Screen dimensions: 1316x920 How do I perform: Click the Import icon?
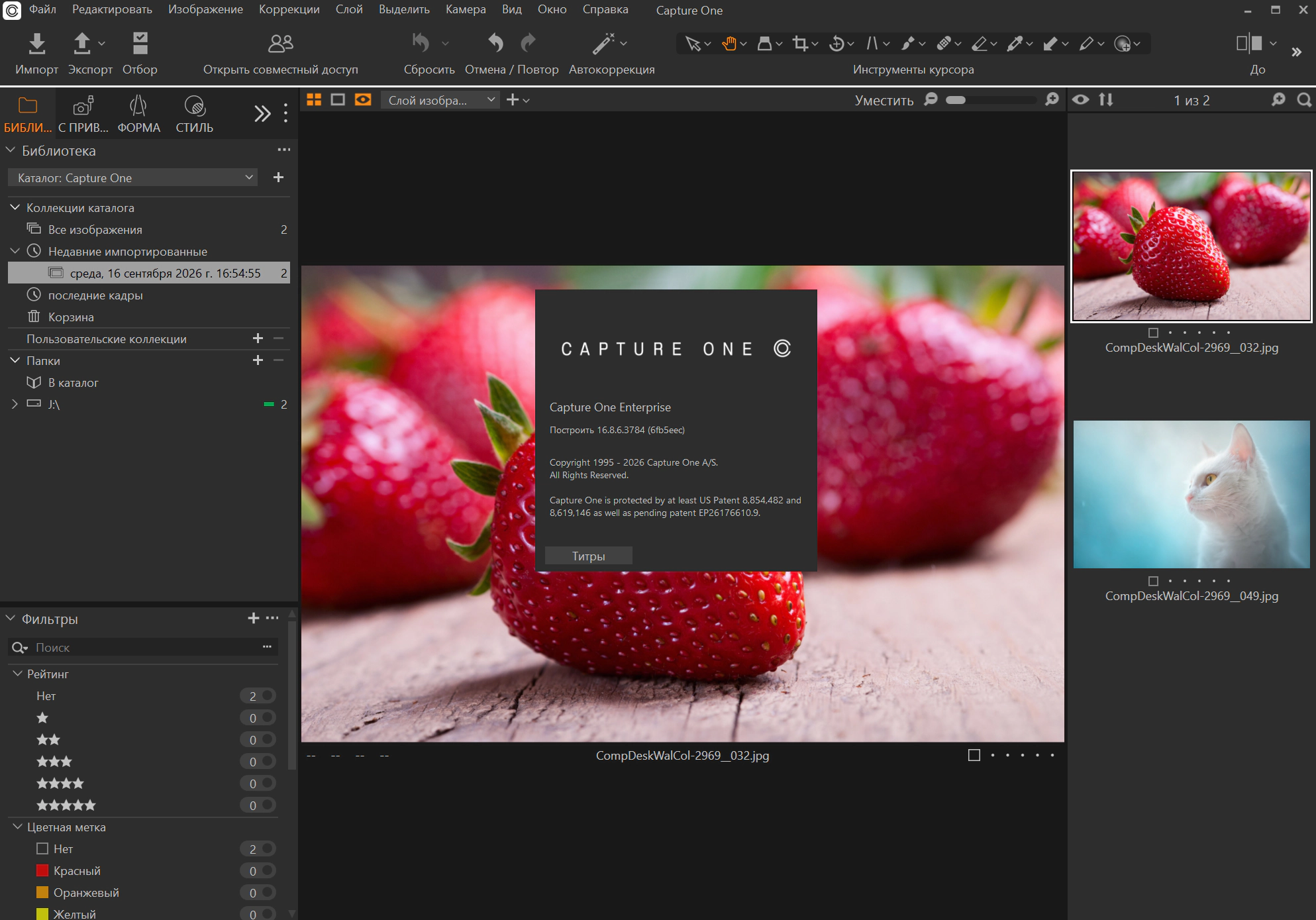37,44
